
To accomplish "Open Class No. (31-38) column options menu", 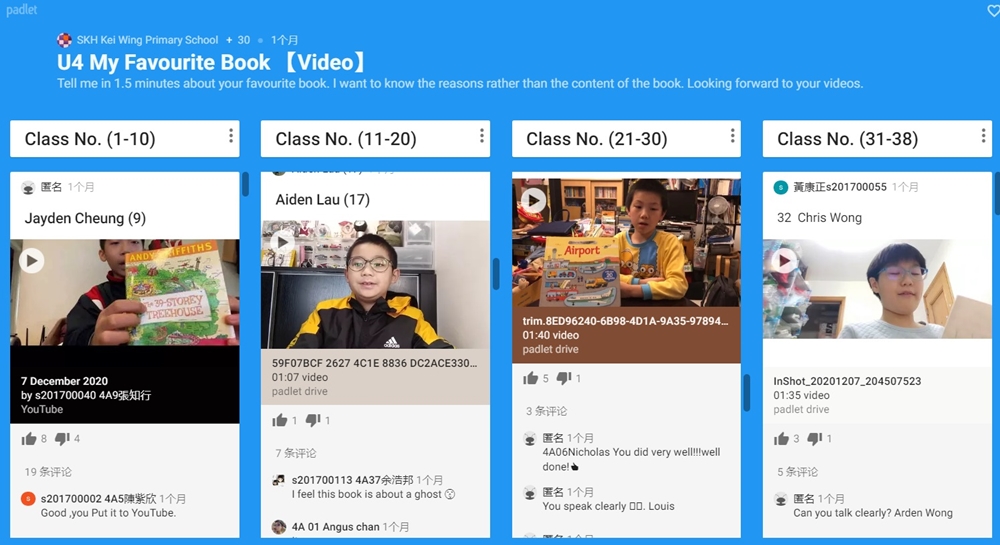I will point(983,136).
